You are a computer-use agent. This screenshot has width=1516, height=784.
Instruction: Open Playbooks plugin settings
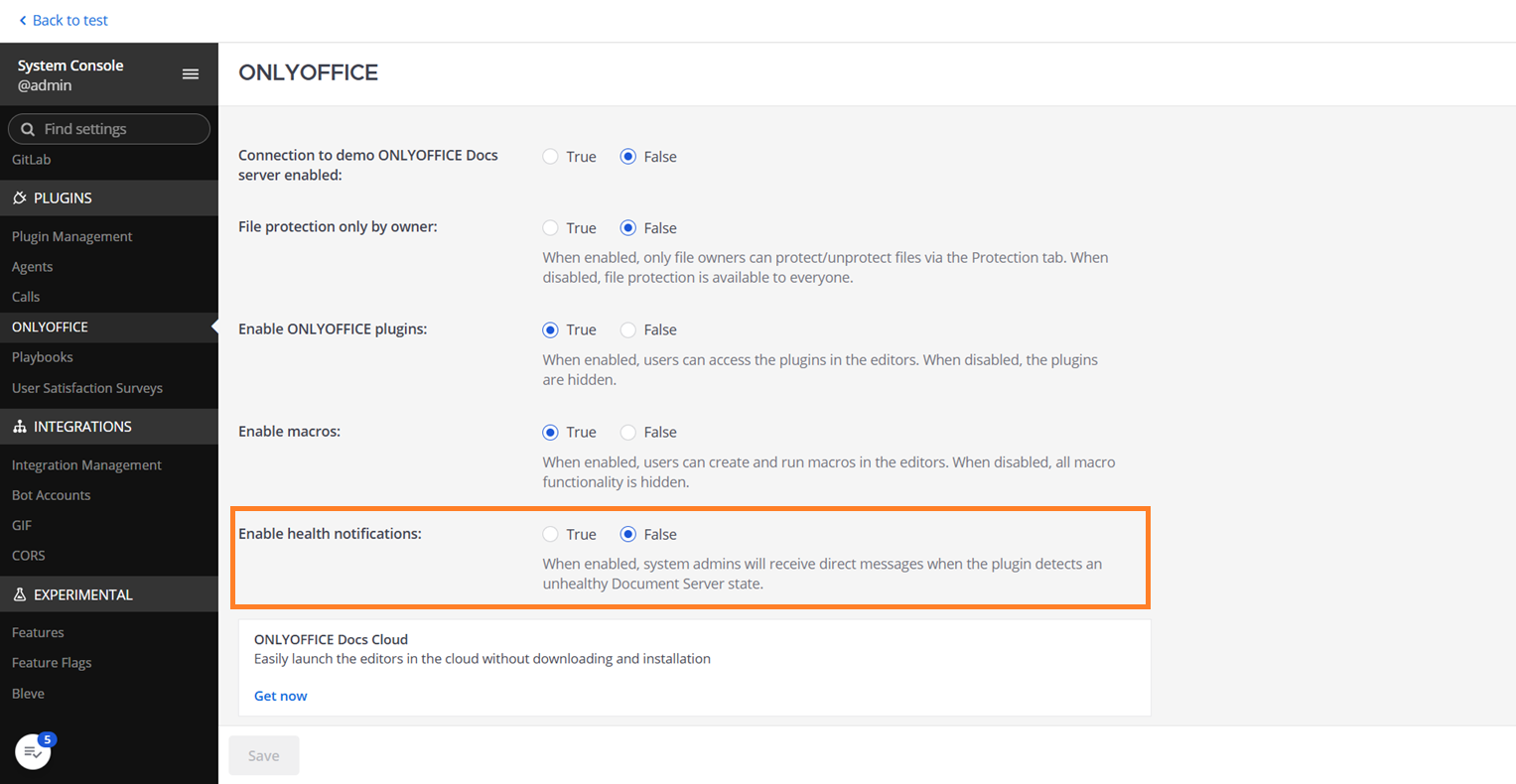click(x=43, y=357)
